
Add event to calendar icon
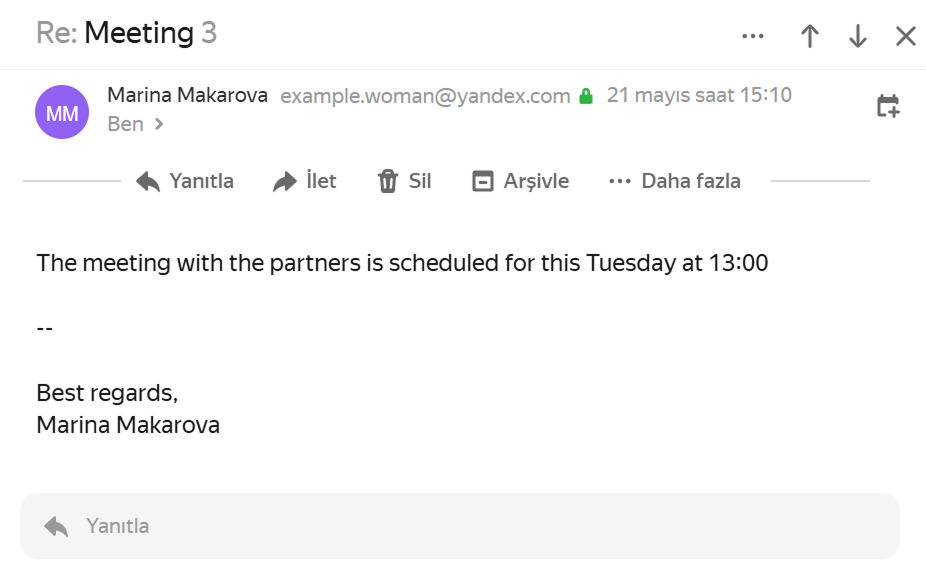tap(888, 106)
